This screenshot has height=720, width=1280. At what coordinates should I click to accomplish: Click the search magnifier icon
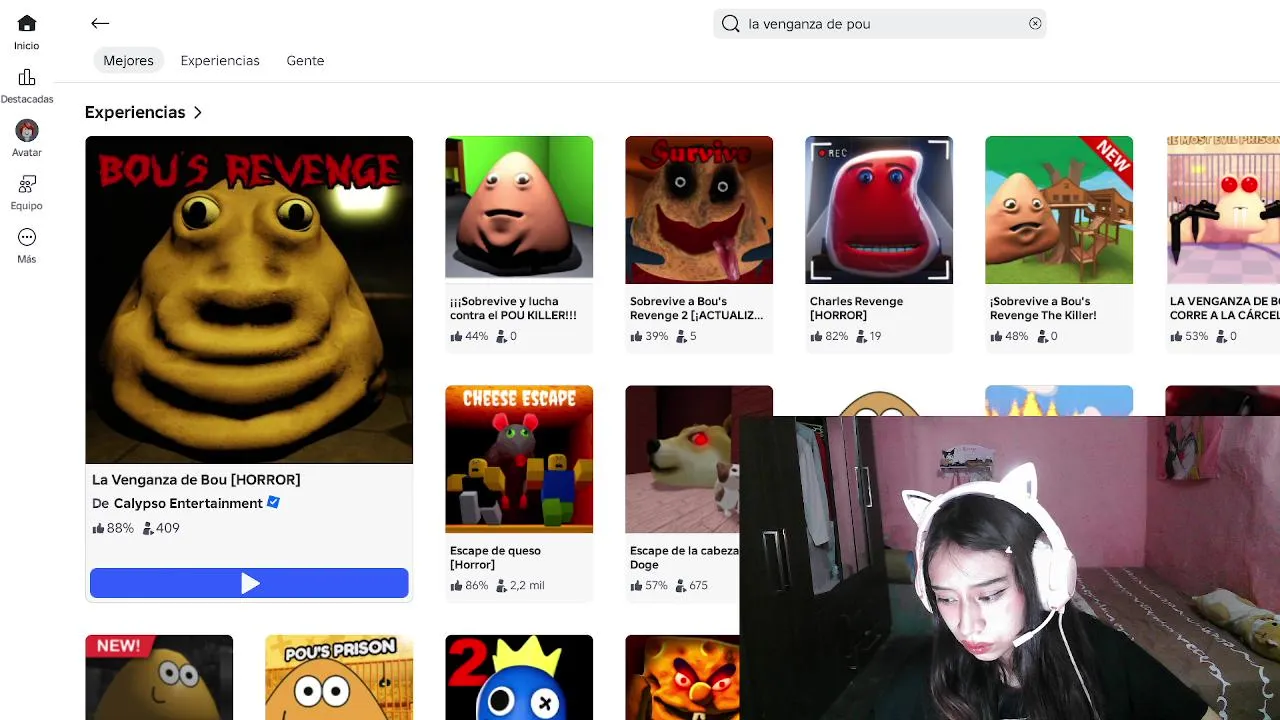tap(731, 24)
